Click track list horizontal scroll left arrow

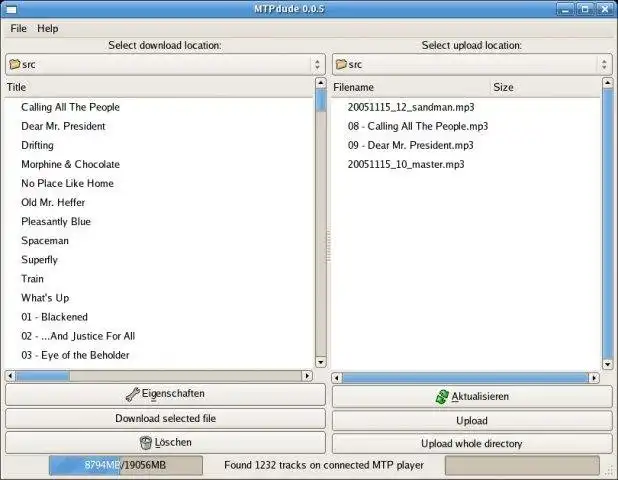[10, 376]
